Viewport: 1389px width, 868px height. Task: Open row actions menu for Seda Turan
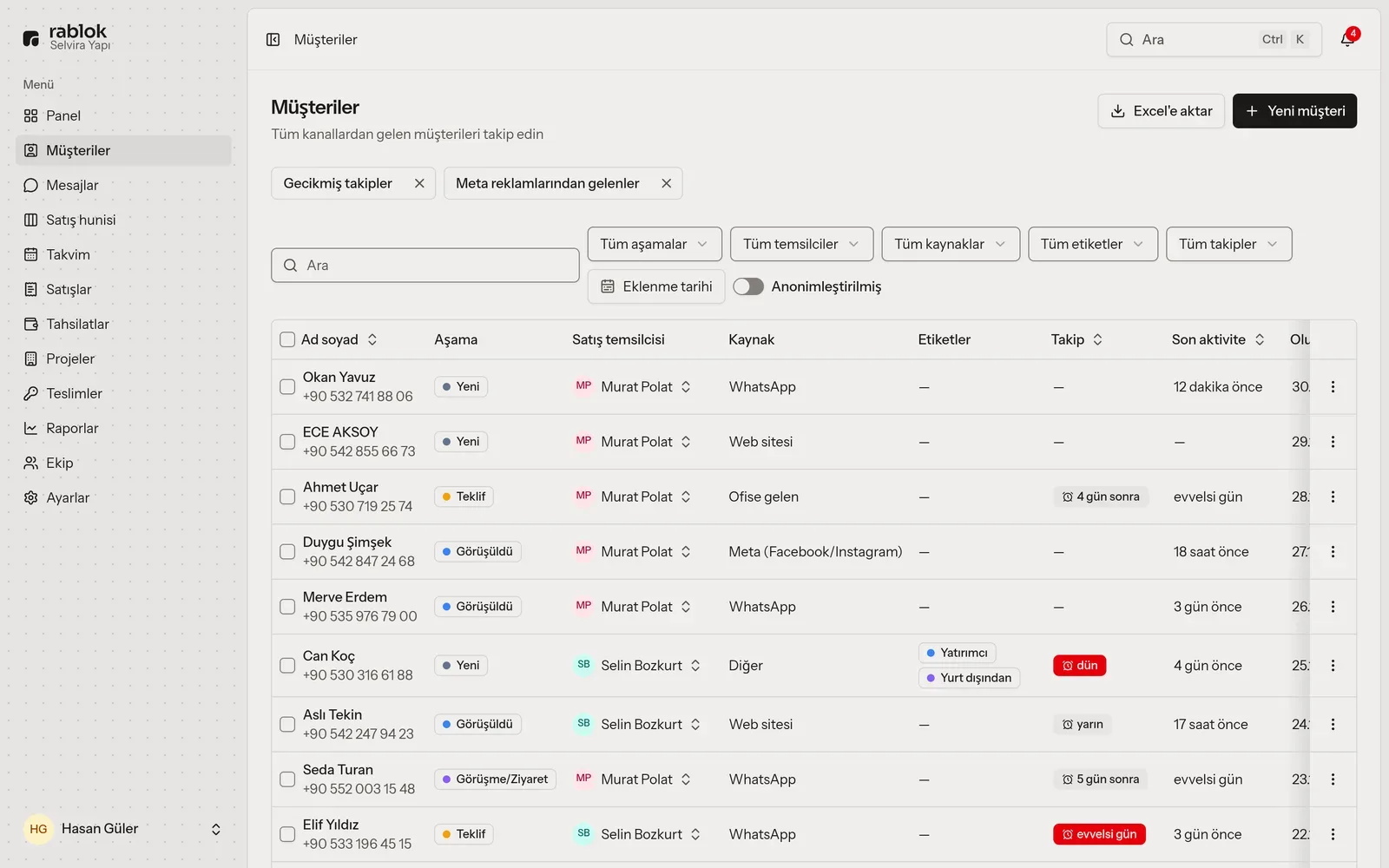pos(1333,779)
